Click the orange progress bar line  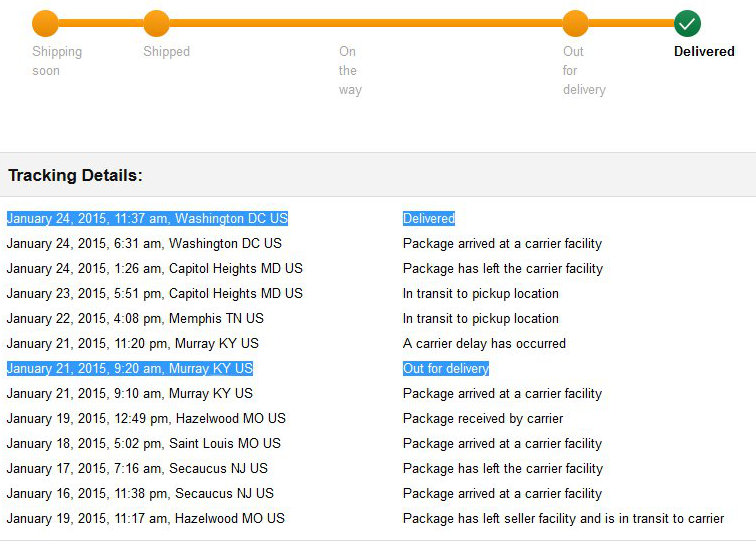[365, 23]
